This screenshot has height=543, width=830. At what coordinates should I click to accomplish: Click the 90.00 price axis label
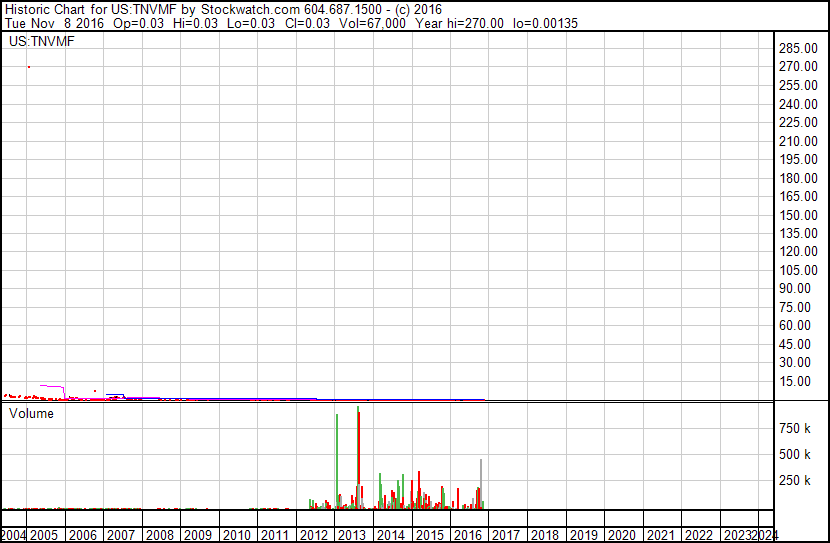(x=795, y=288)
